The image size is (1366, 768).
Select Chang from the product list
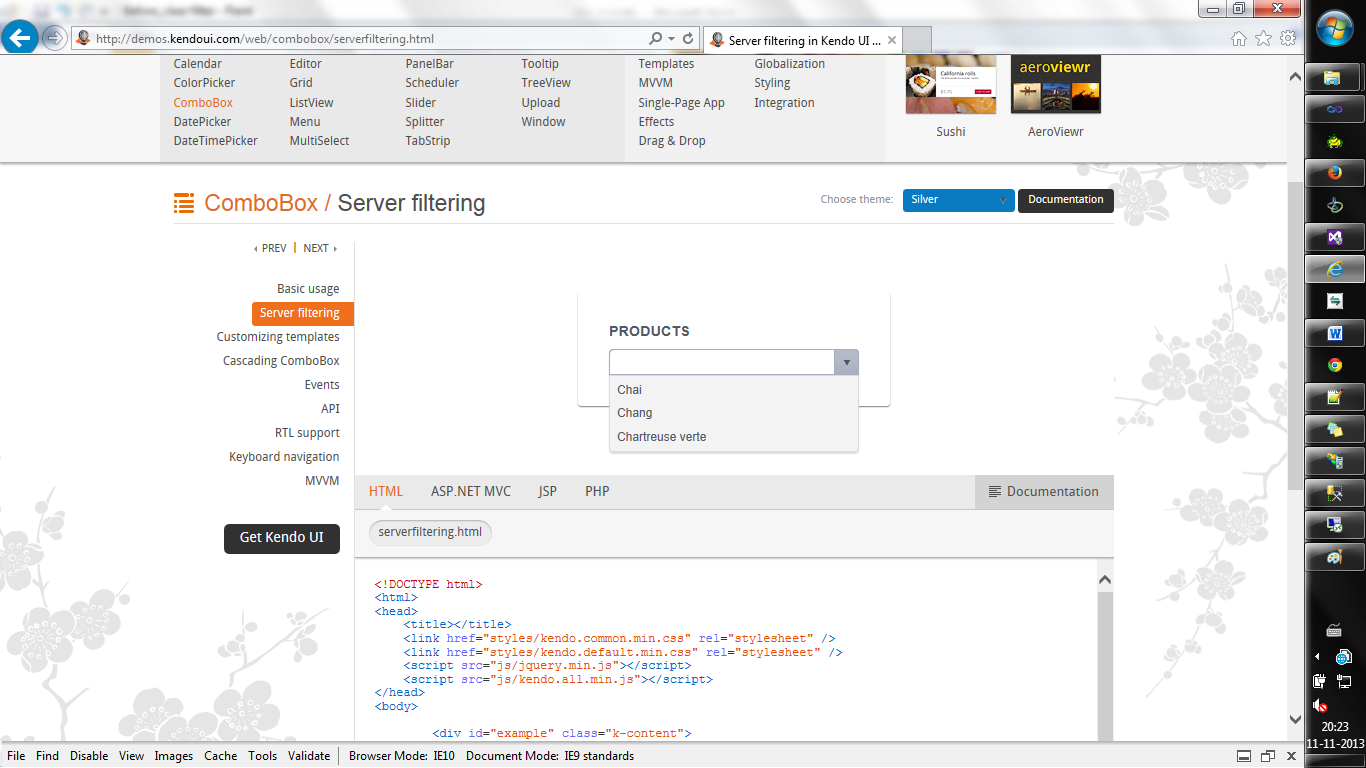click(734, 413)
